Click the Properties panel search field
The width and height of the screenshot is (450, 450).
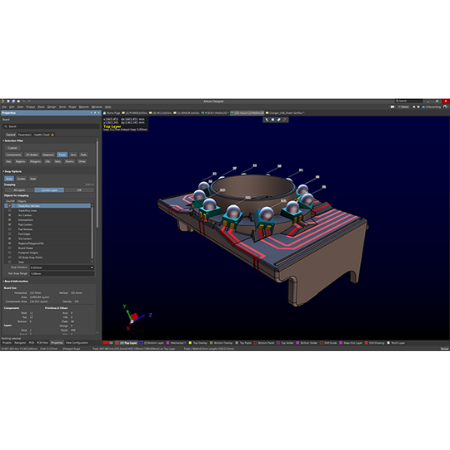(x=51, y=126)
